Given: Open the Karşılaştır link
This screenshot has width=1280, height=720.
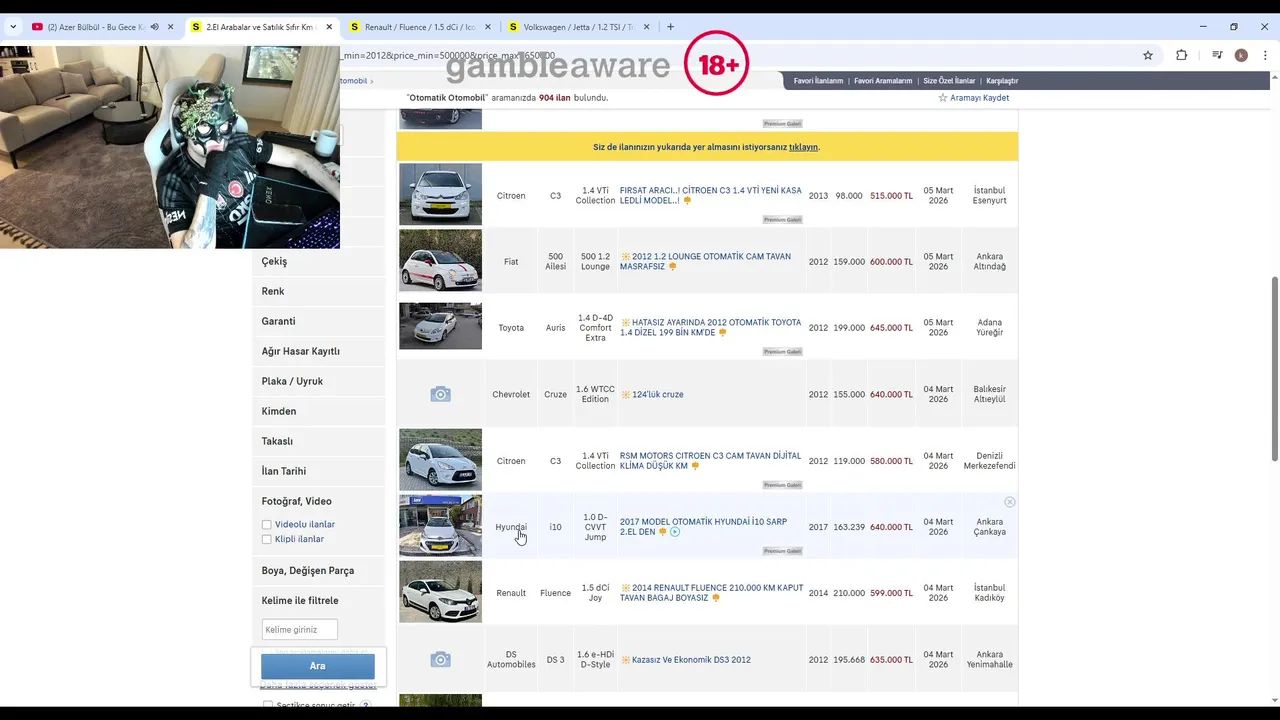Looking at the screenshot, I should pos(1002,81).
